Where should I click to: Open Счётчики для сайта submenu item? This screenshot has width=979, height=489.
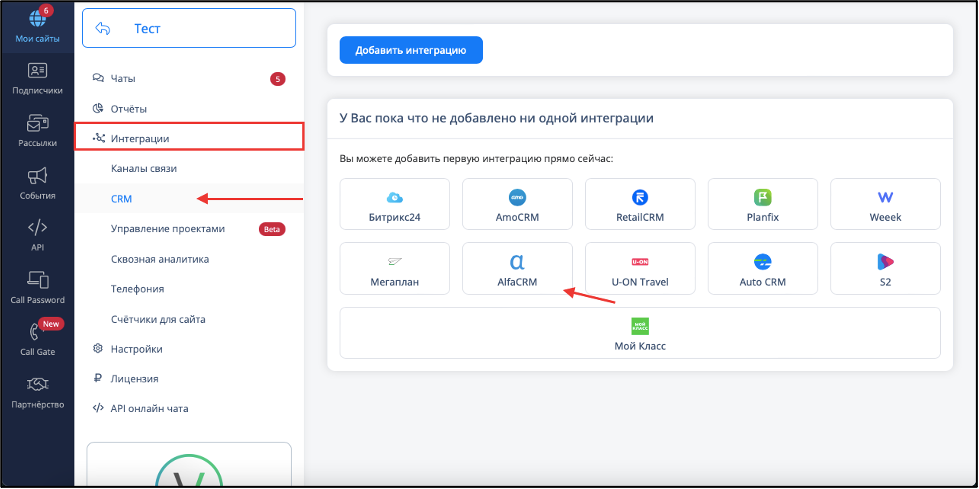tap(189, 319)
